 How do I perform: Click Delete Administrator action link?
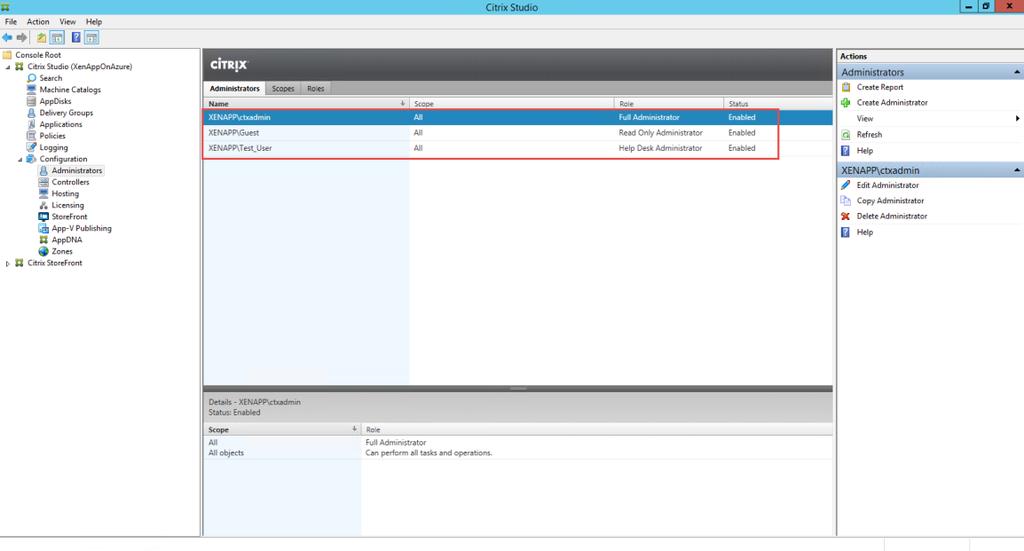pos(892,216)
